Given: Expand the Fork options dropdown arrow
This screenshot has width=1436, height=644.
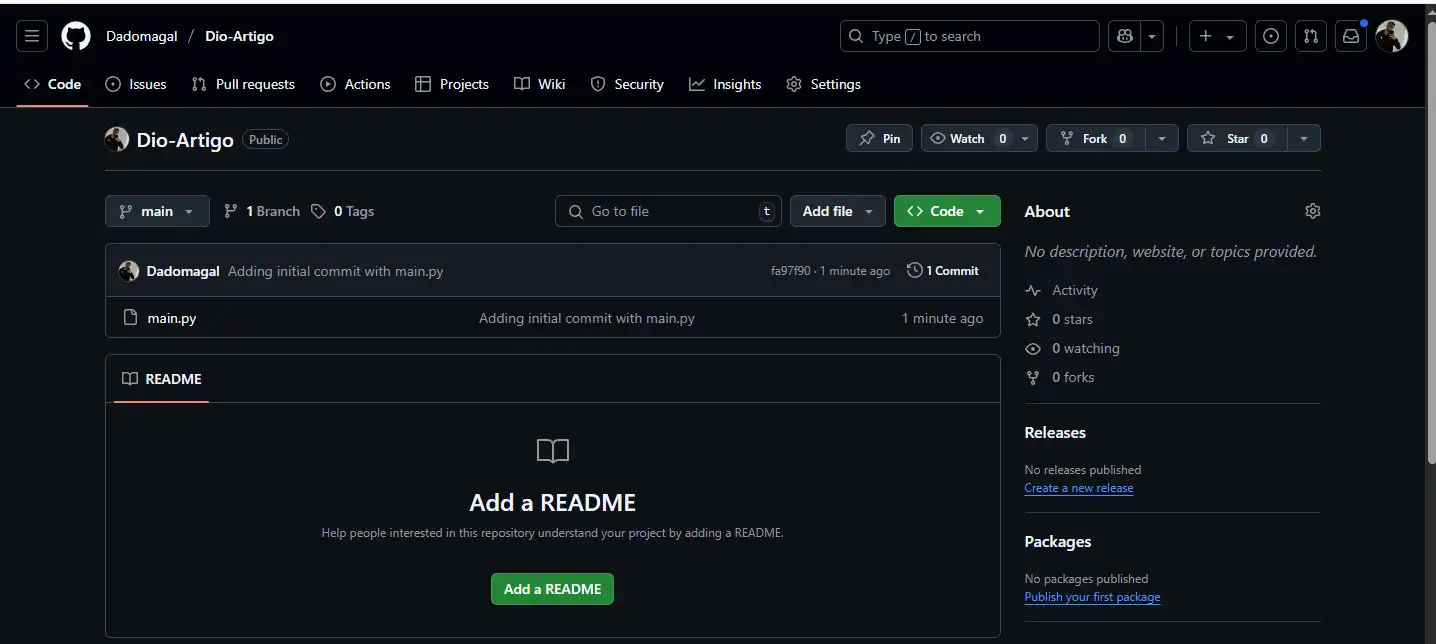Looking at the screenshot, I should coord(1161,139).
